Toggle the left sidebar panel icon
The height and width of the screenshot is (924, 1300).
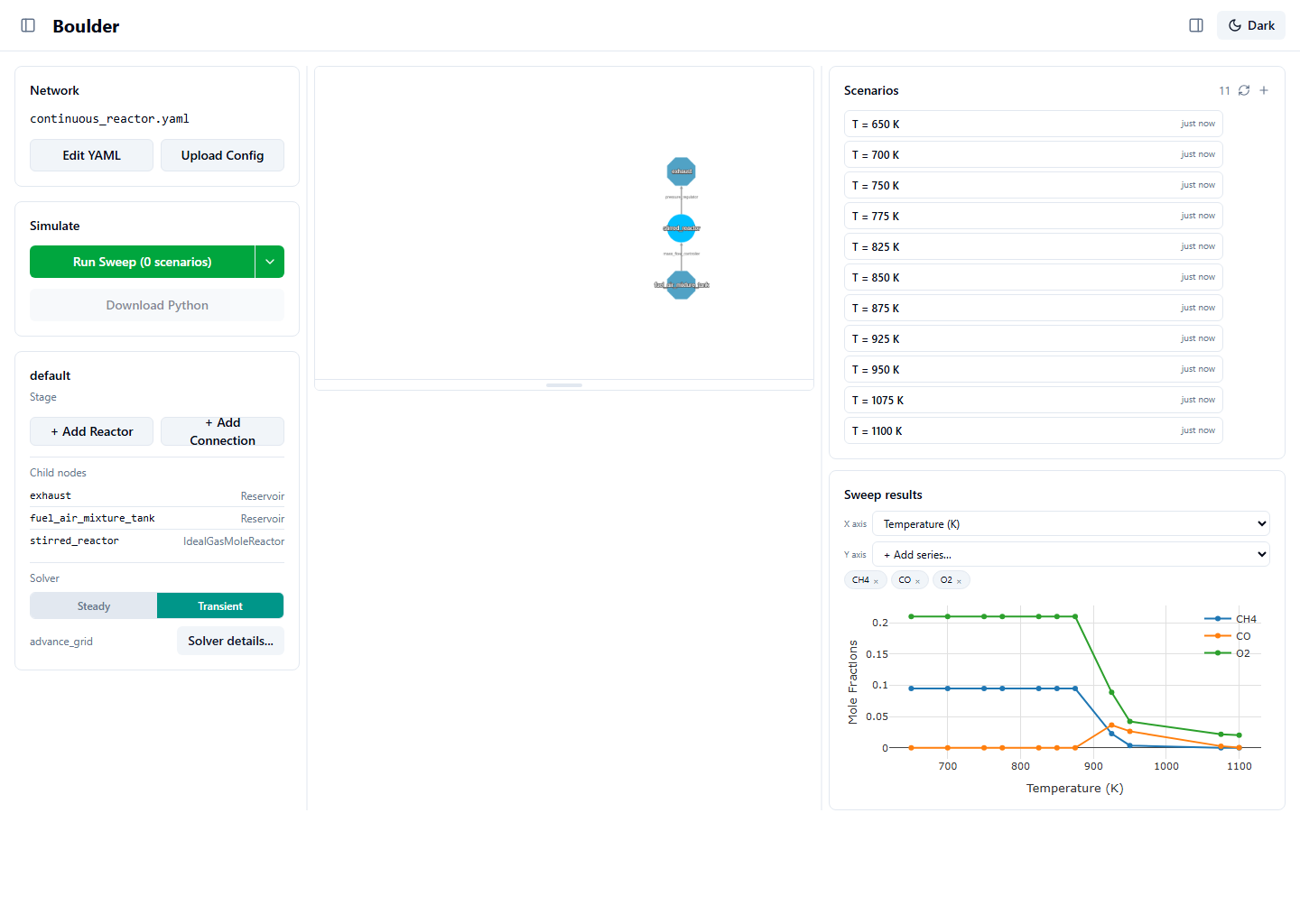[x=28, y=25]
